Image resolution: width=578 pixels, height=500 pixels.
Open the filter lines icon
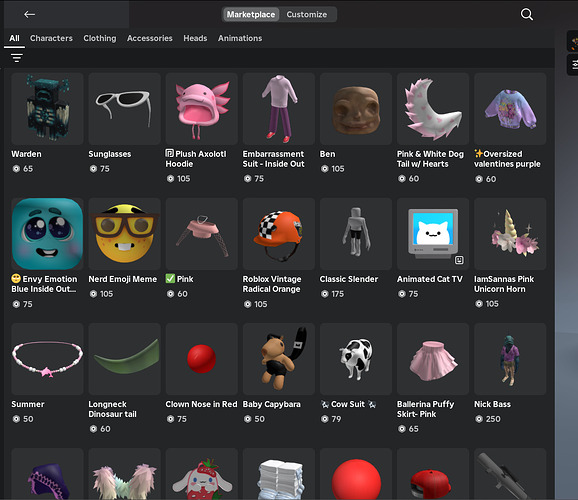tap(17, 58)
